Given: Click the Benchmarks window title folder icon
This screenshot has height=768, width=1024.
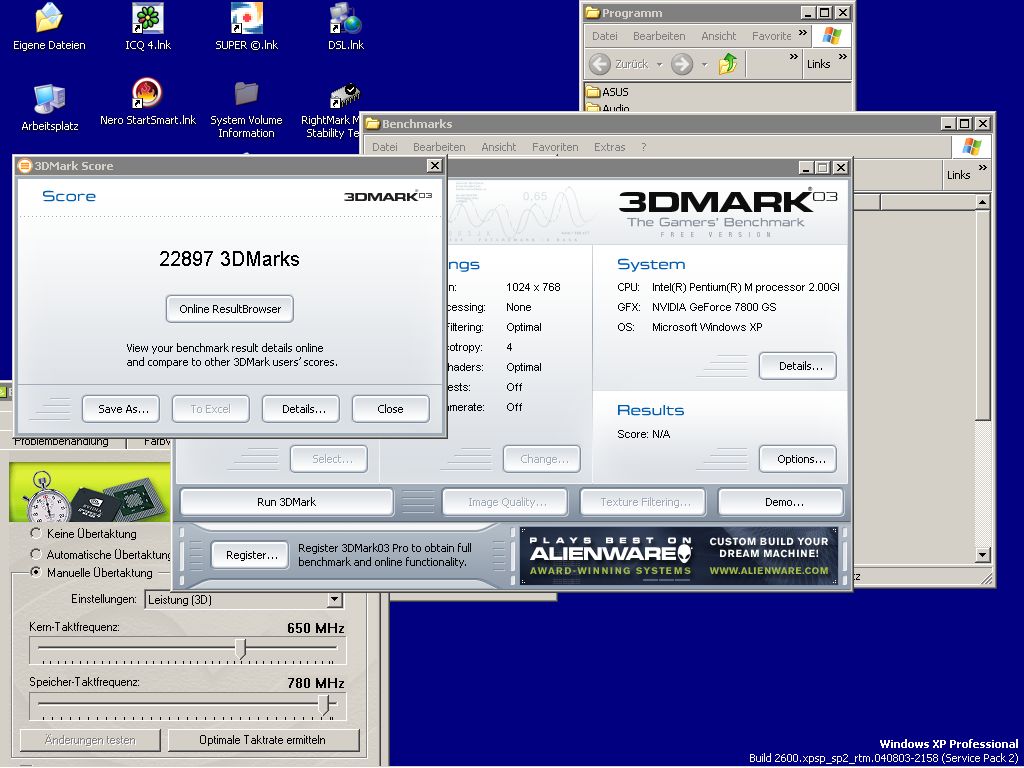Looking at the screenshot, I should coord(373,123).
